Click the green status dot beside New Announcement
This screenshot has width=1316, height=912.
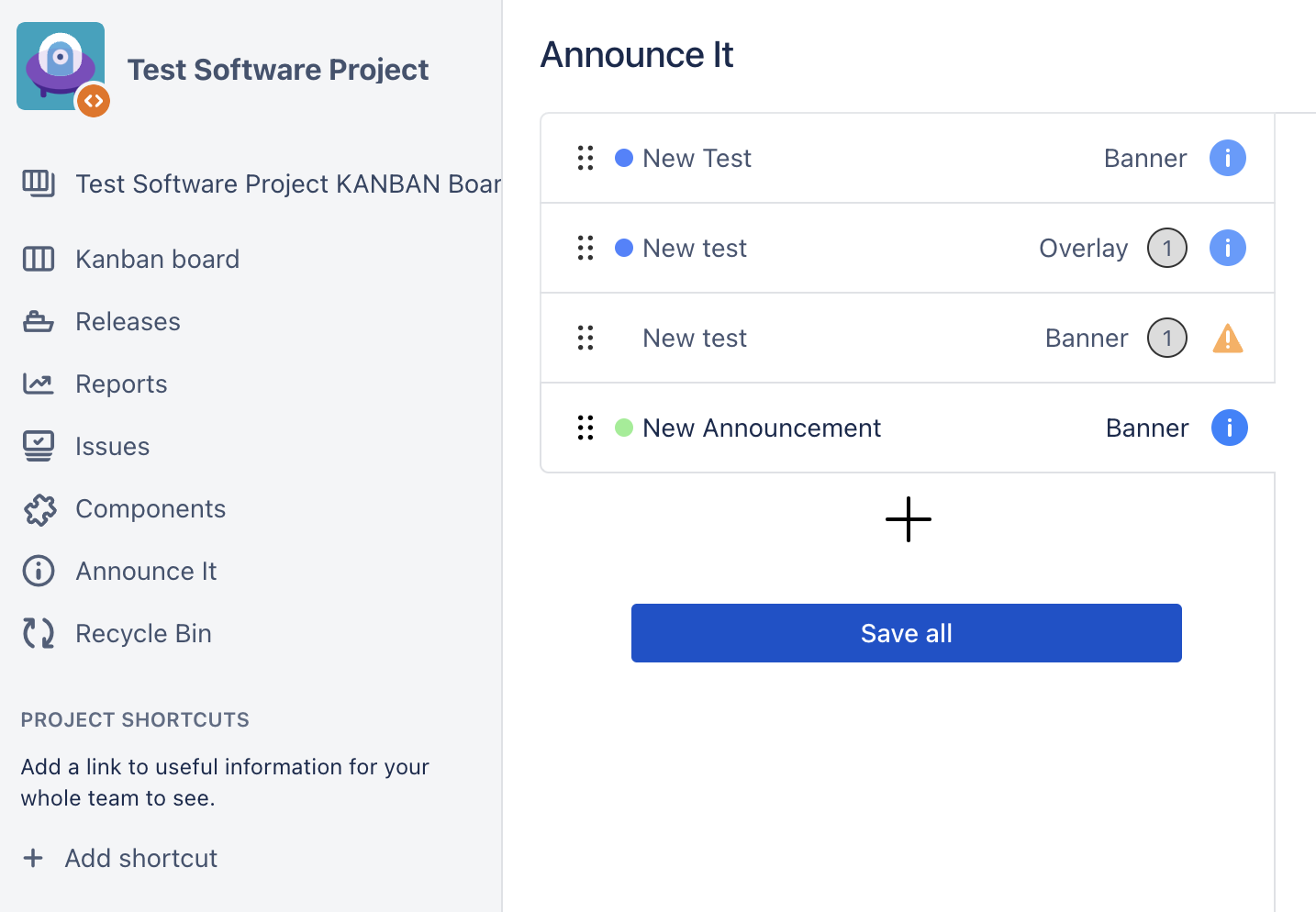click(x=624, y=428)
